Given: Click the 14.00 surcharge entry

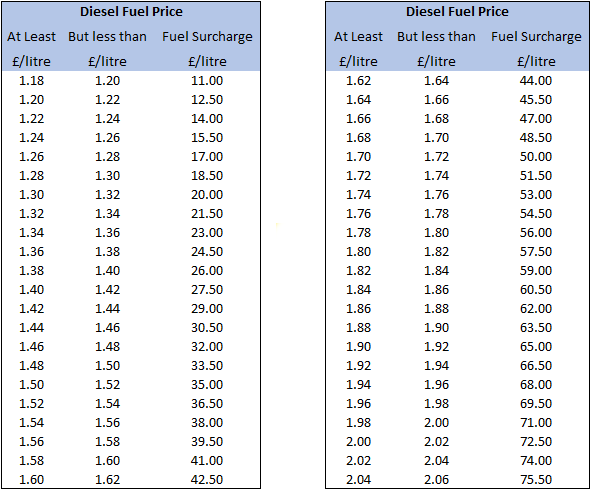Looking at the screenshot, I should (x=207, y=119).
